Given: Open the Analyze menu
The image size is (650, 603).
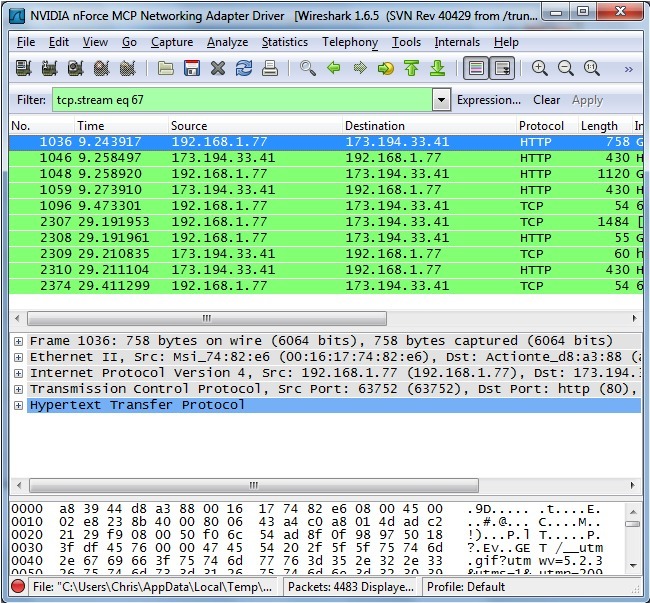Looking at the screenshot, I should click(x=227, y=42).
